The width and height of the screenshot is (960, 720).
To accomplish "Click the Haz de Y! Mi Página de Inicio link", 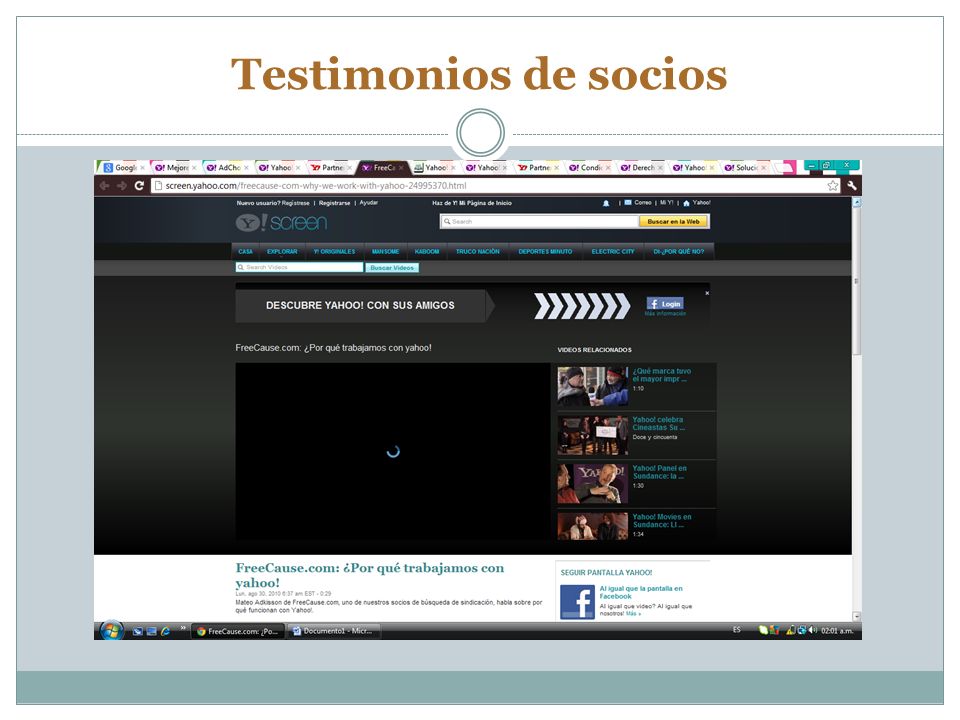I will [x=471, y=203].
